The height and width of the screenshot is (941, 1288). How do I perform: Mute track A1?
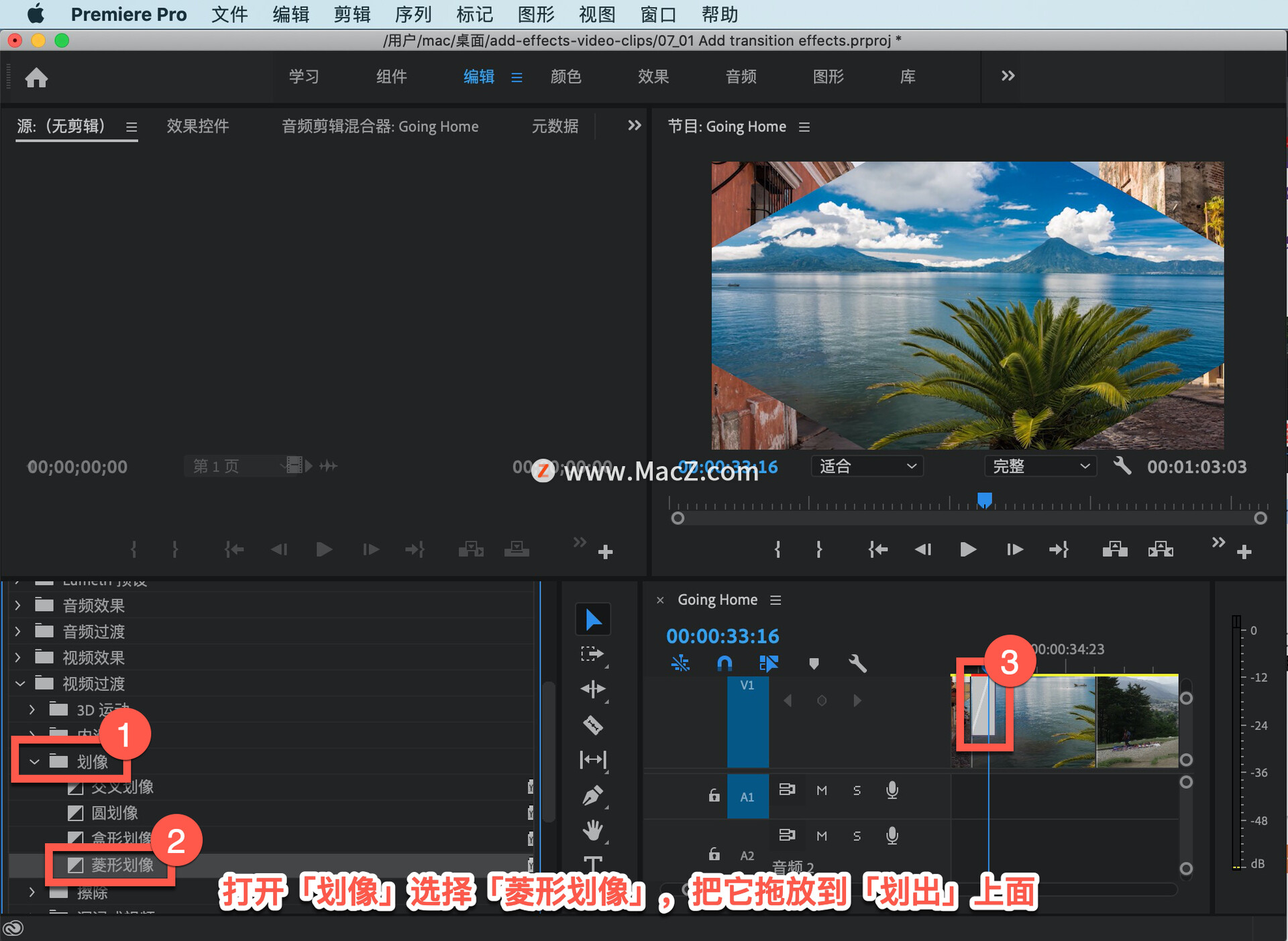[822, 791]
